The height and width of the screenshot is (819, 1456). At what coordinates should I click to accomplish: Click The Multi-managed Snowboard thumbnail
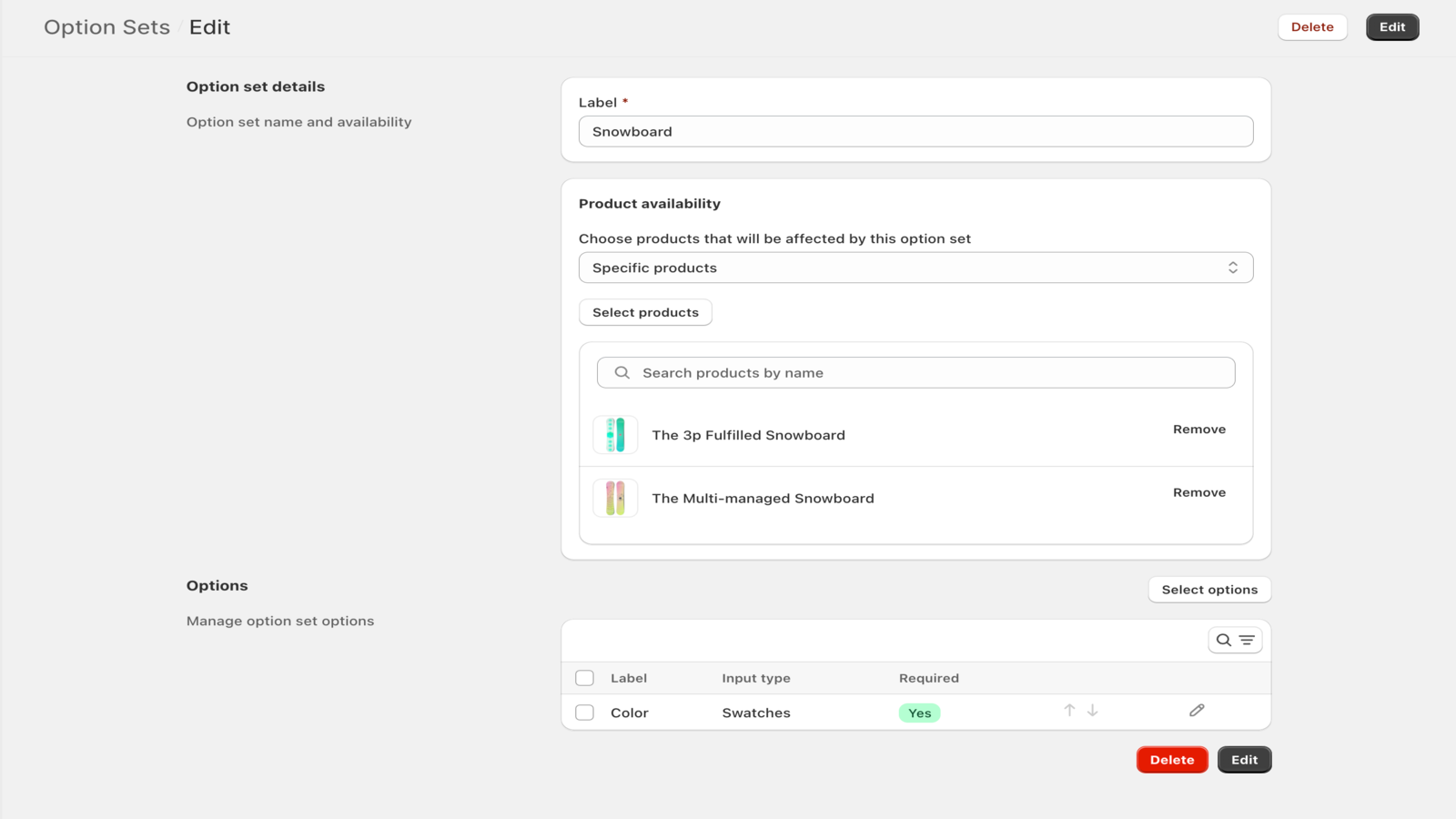(615, 498)
